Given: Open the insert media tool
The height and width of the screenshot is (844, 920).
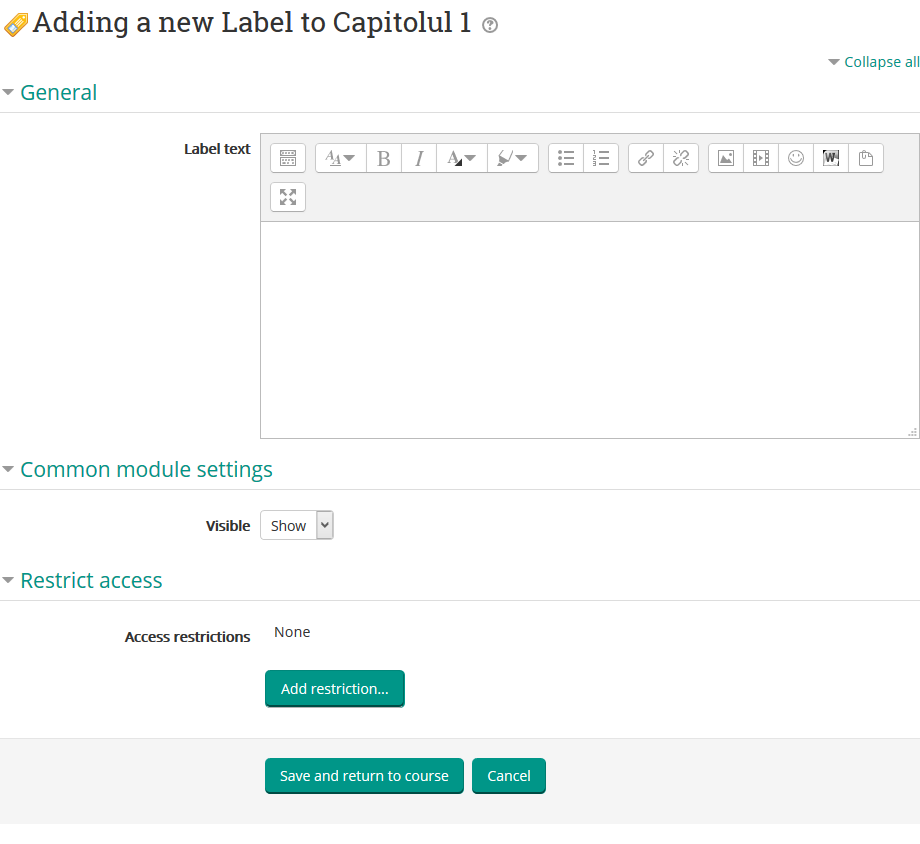Looking at the screenshot, I should 760,157.
